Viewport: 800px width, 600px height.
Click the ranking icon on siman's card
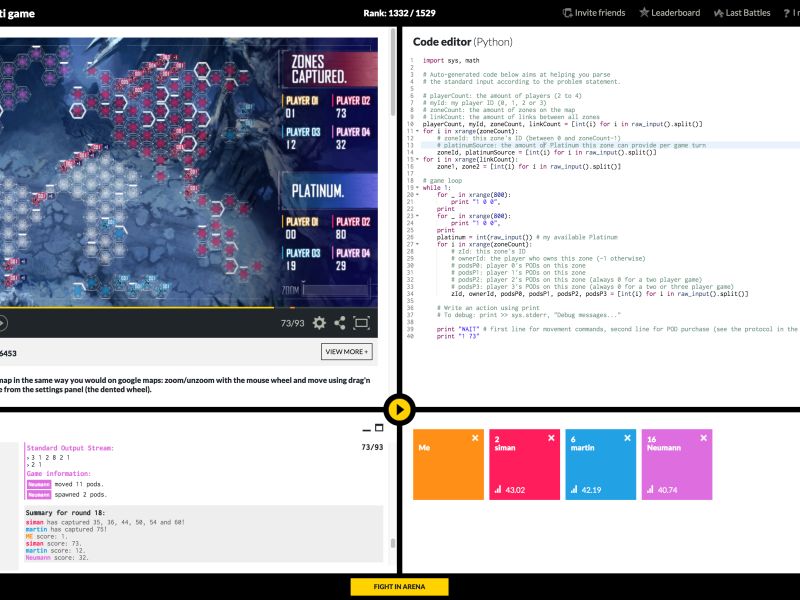point(498,489)
